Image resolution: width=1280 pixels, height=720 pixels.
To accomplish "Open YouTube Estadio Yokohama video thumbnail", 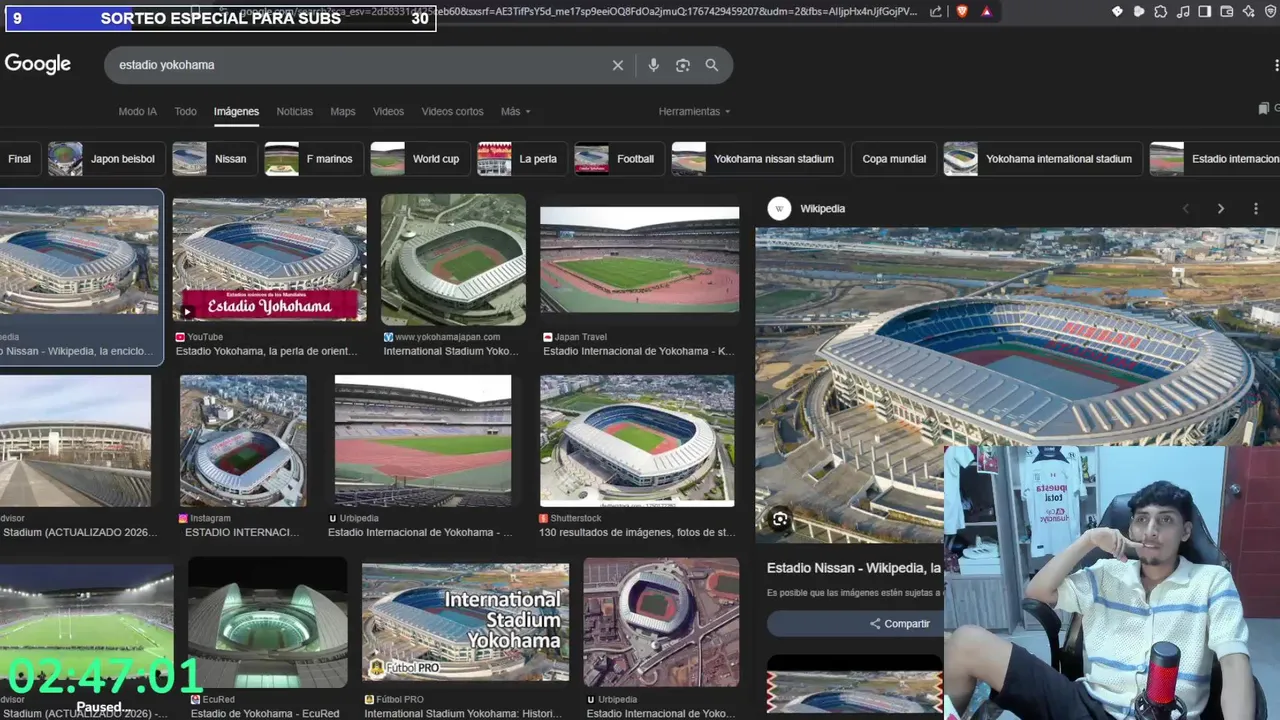I will pyautogui.click(x=269, y=260).
